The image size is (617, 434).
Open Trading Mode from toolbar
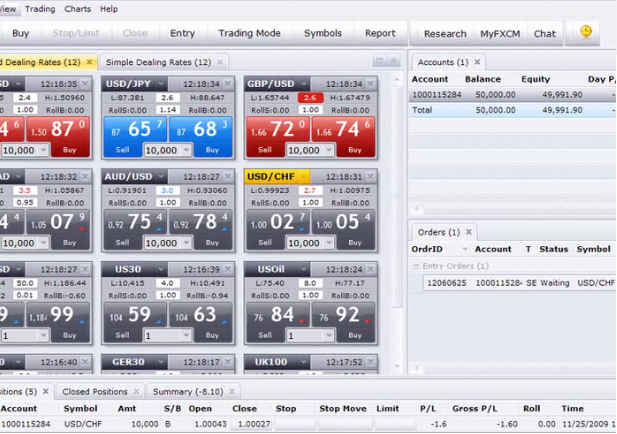tap(249, 33)
